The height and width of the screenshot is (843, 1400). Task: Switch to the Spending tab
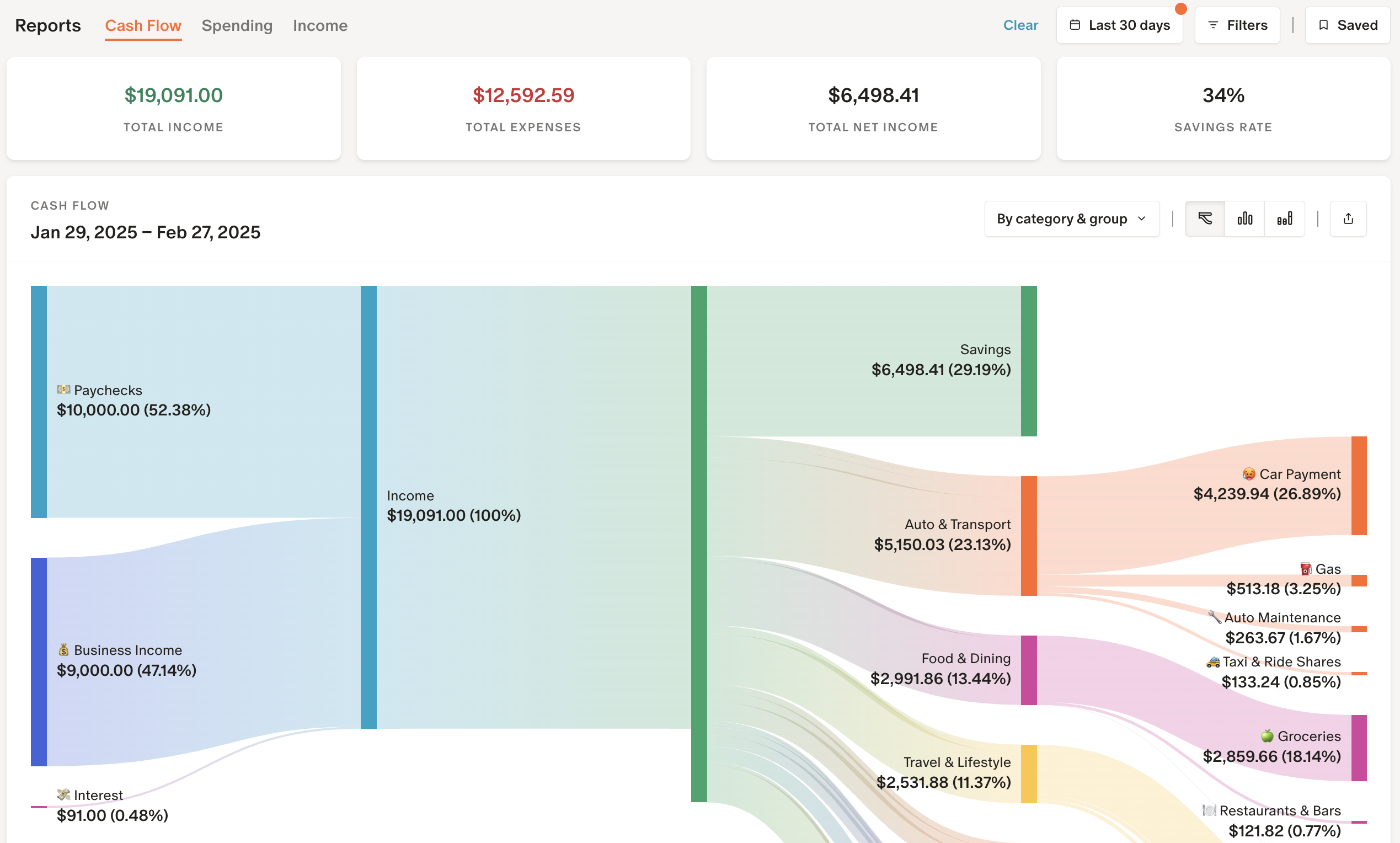coord(237,25)
